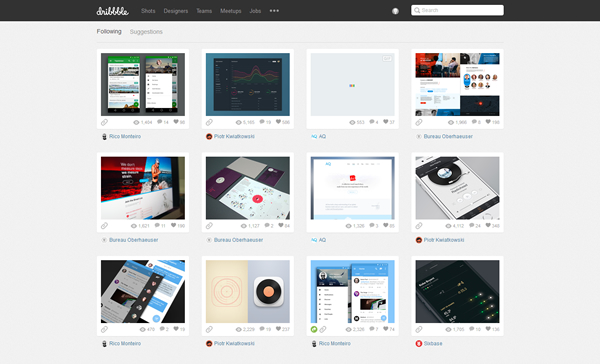The width and height of the screenshot is (600, 364).
Task: Click the Bureau Oberhaeuser avatar under the 1,621-view shot
Action: 104,240
